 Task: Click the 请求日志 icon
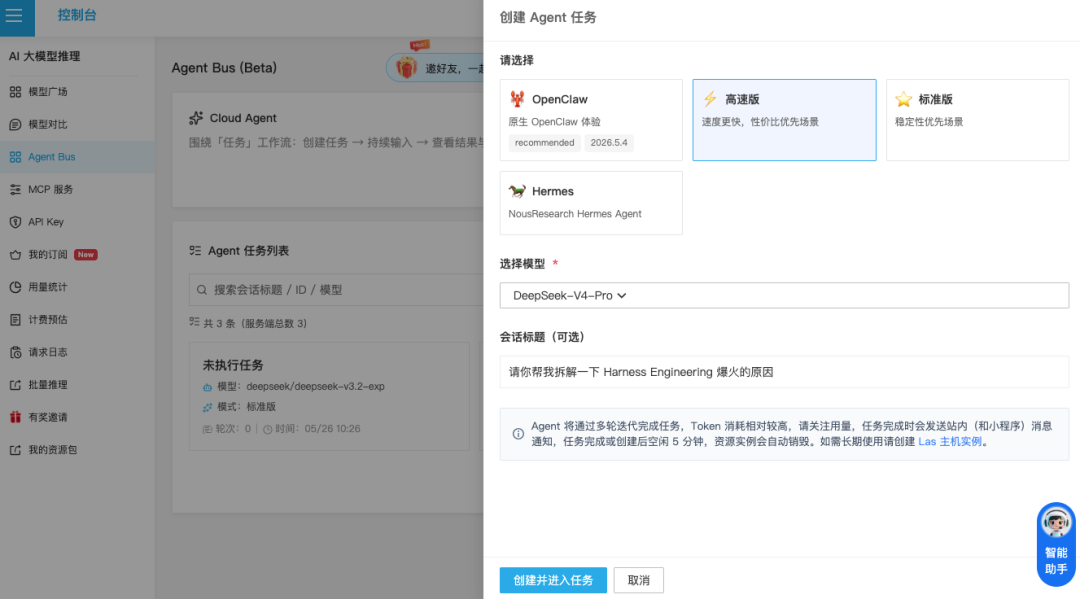click(15, 353)
